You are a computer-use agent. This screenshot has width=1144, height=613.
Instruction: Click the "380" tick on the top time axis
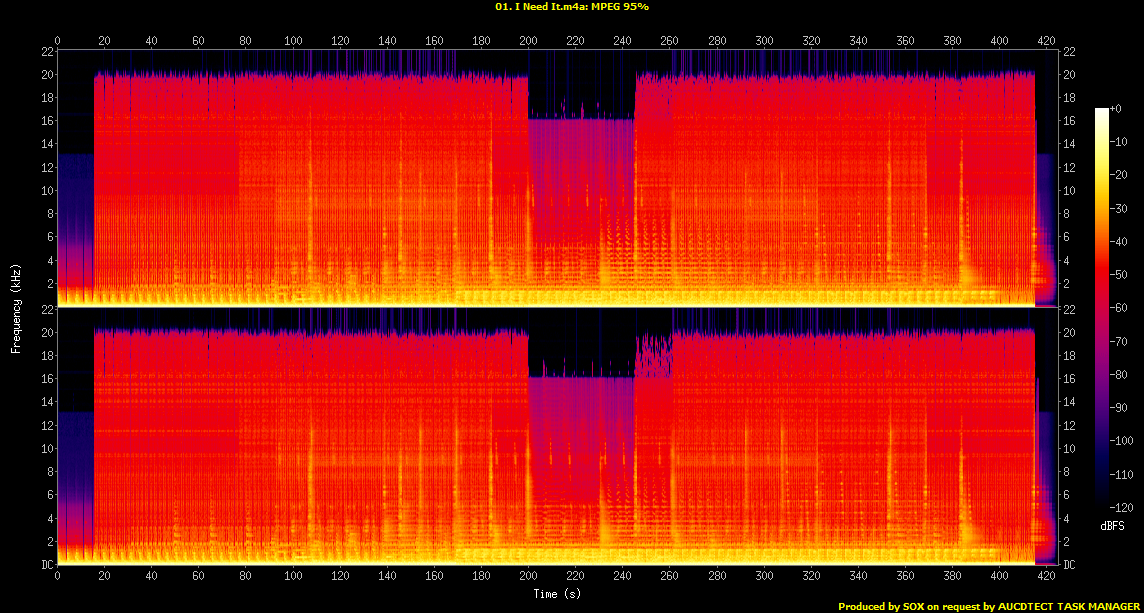click(x=952, y=41)
